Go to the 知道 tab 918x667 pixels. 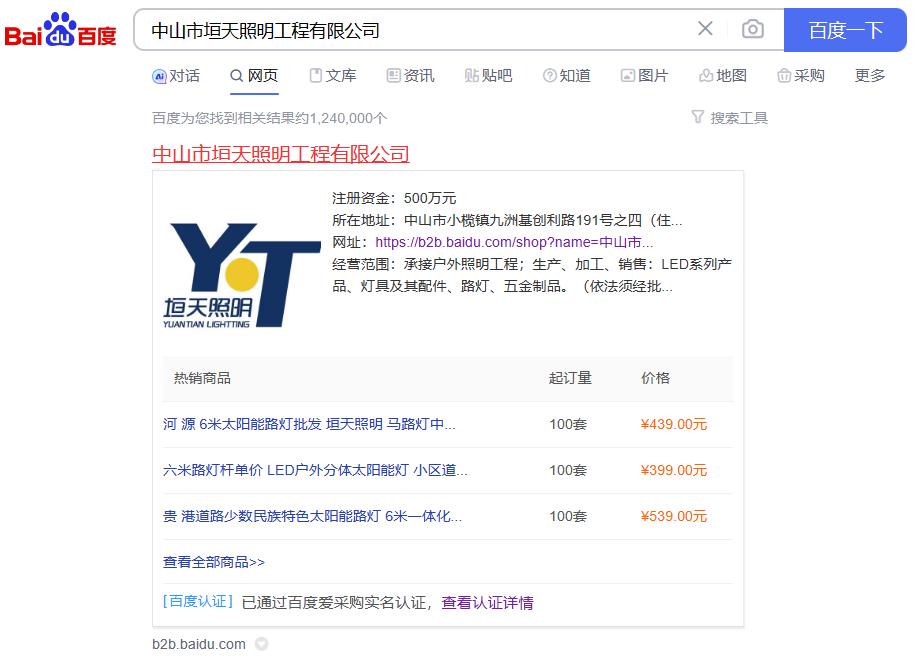point(566,76)
